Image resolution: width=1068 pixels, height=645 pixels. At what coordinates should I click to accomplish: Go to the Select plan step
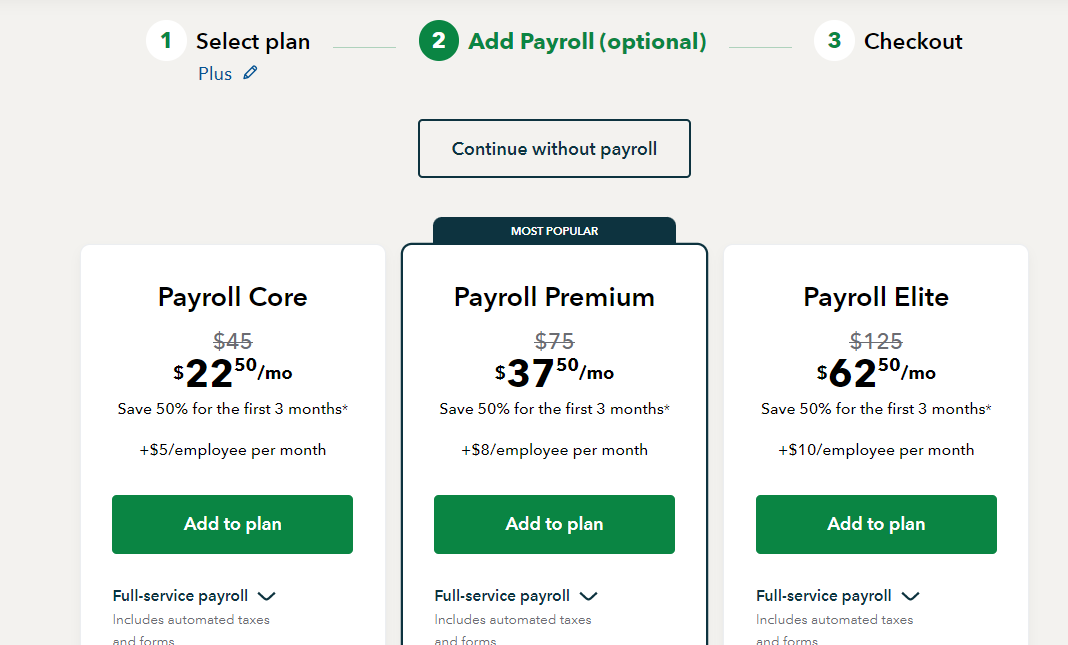(x=253, y=42)
